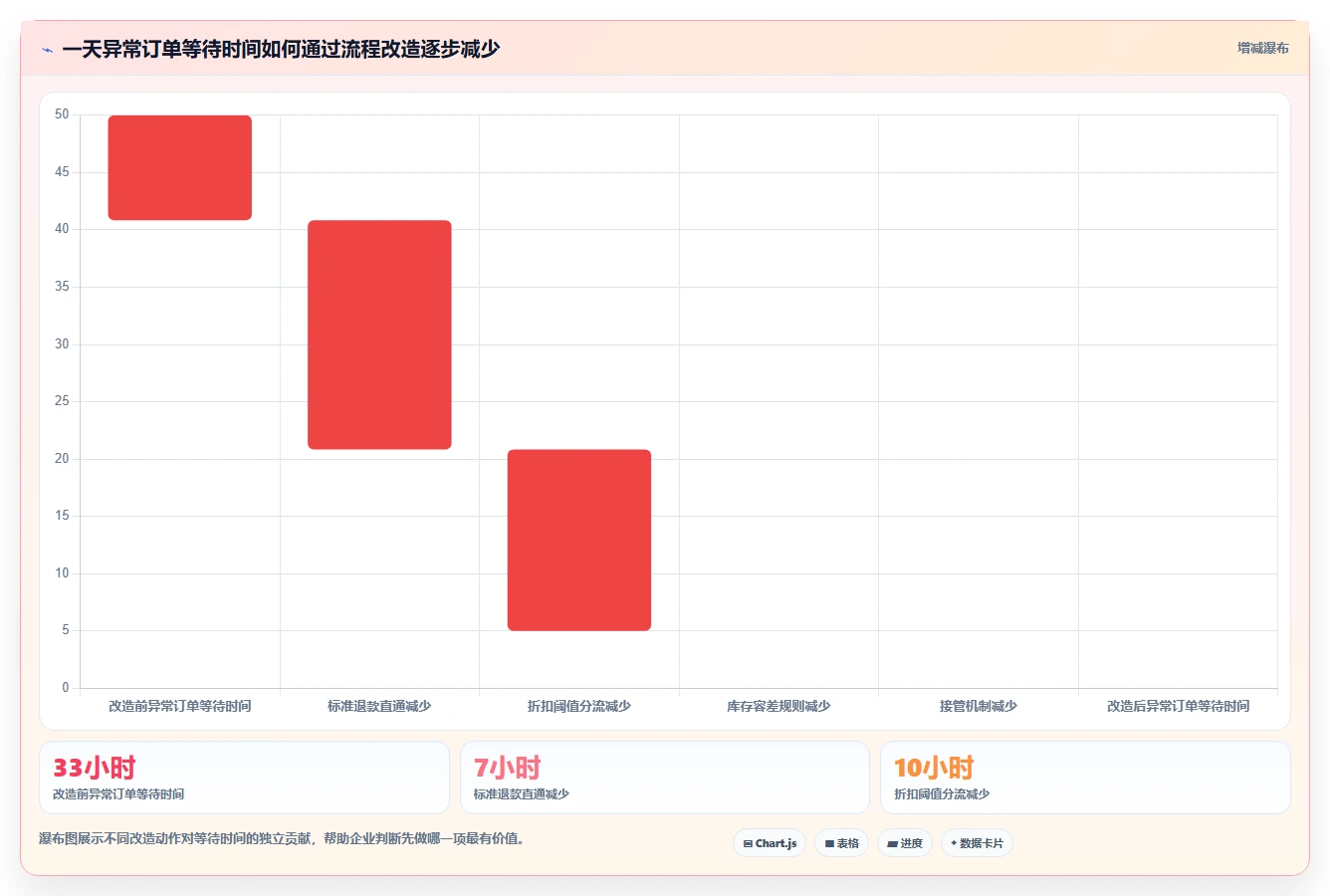1330x896 pixels.
Task: Click the 7小时 stat card
Action: pos(664,778)
